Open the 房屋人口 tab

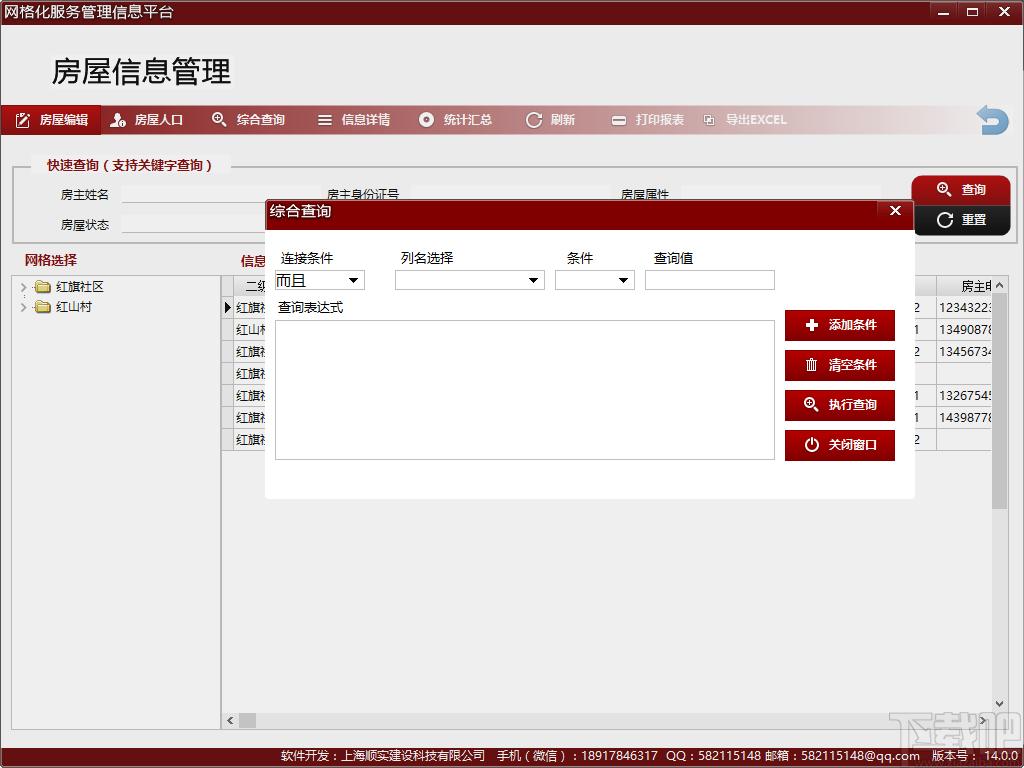[x=146, y=120]
